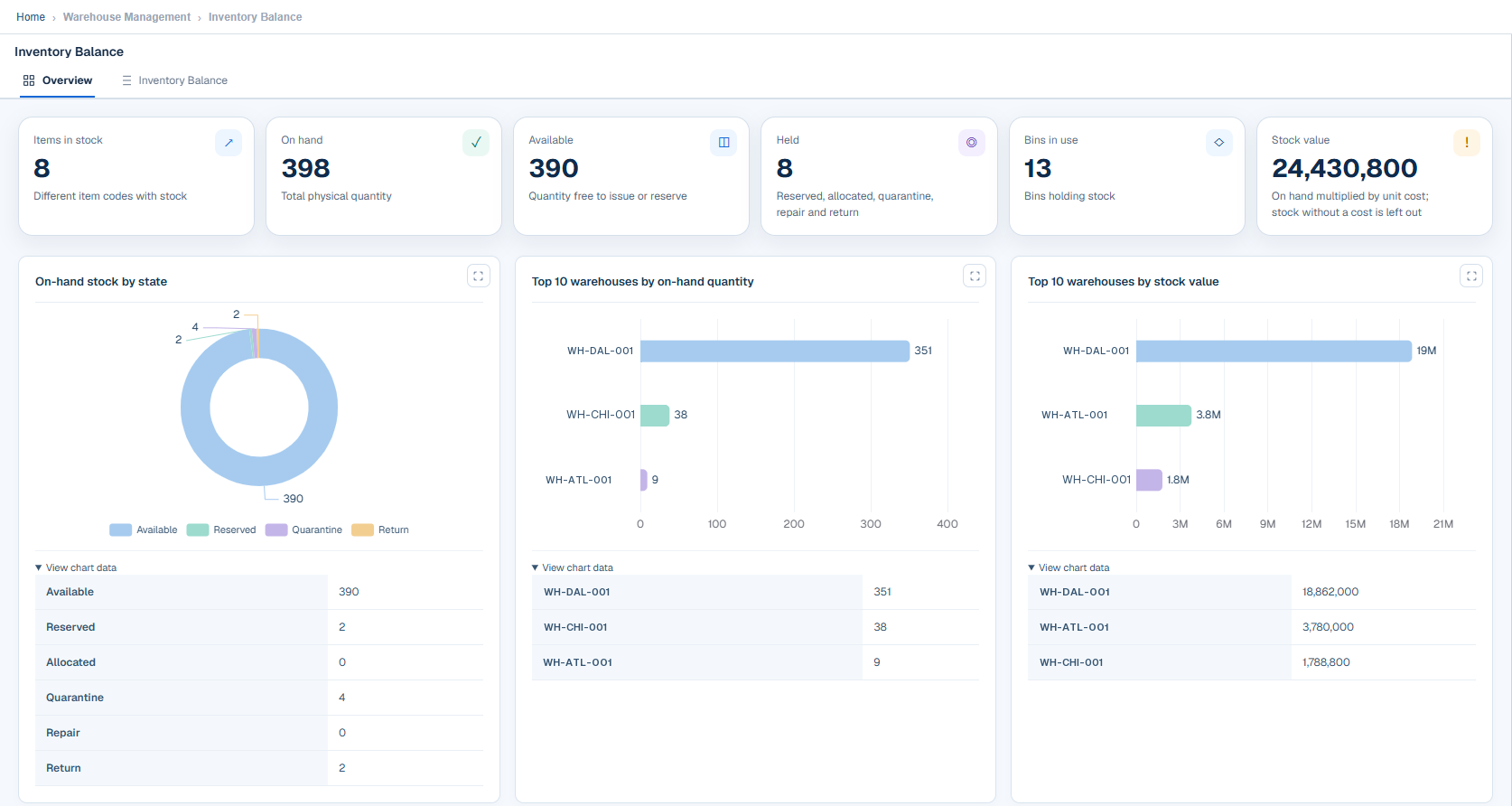Click the 390 label on donut chart
The height and width of the screenshot is (806, 1512).
[294, 499]
